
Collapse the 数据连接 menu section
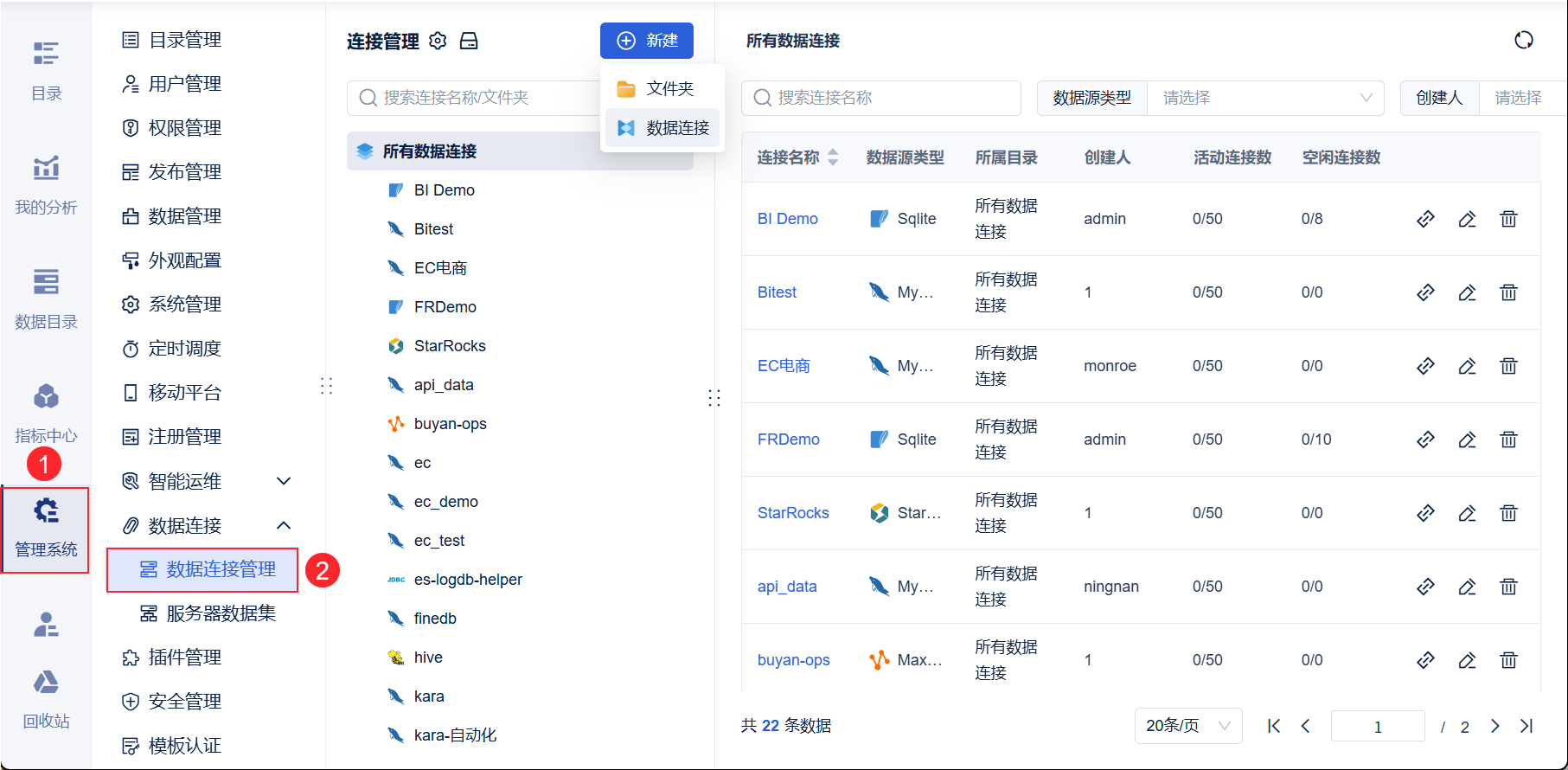(283, 525)
